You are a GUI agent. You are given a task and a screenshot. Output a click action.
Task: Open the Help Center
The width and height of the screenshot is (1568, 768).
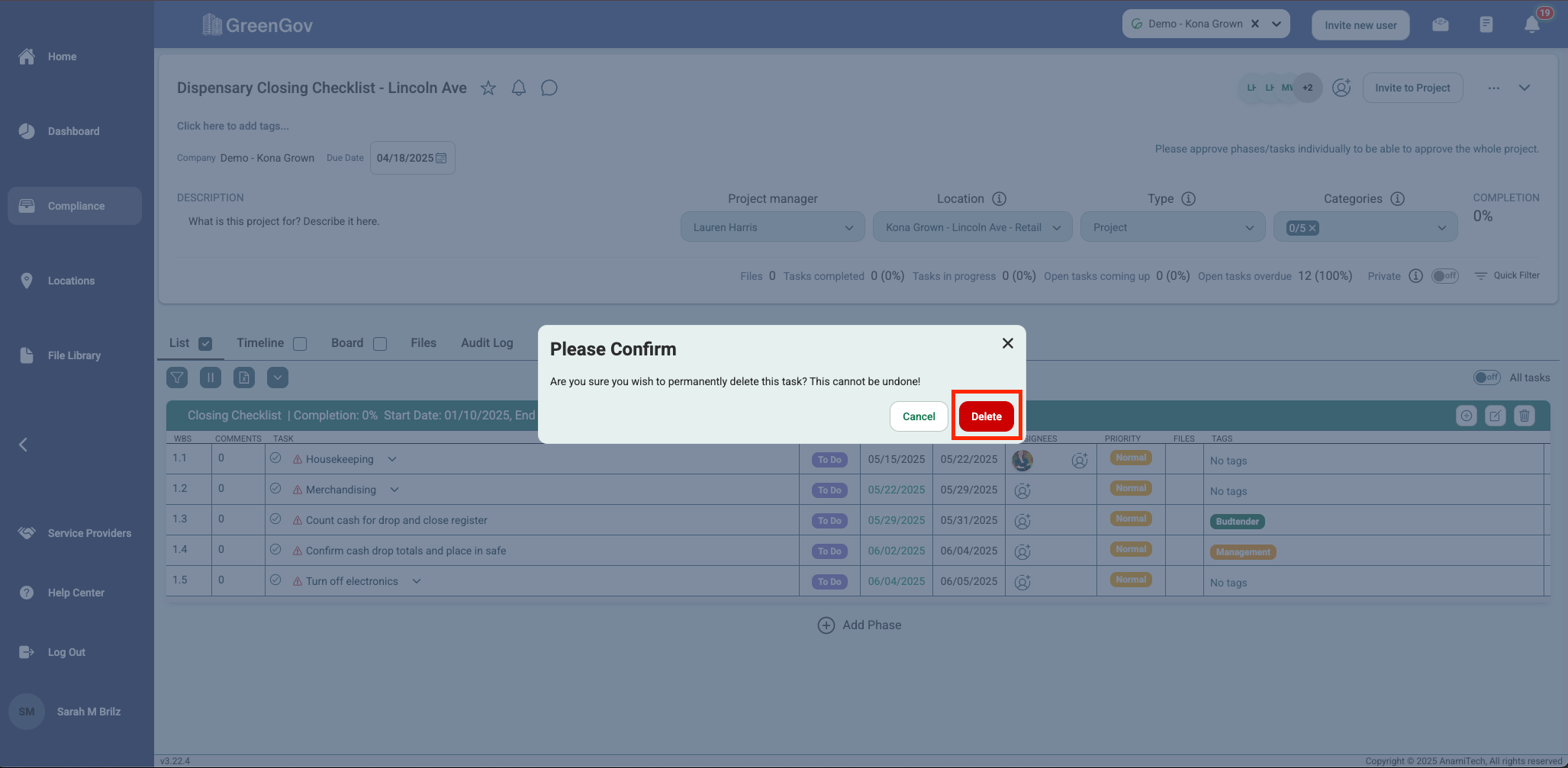click(x=75, y=593)
